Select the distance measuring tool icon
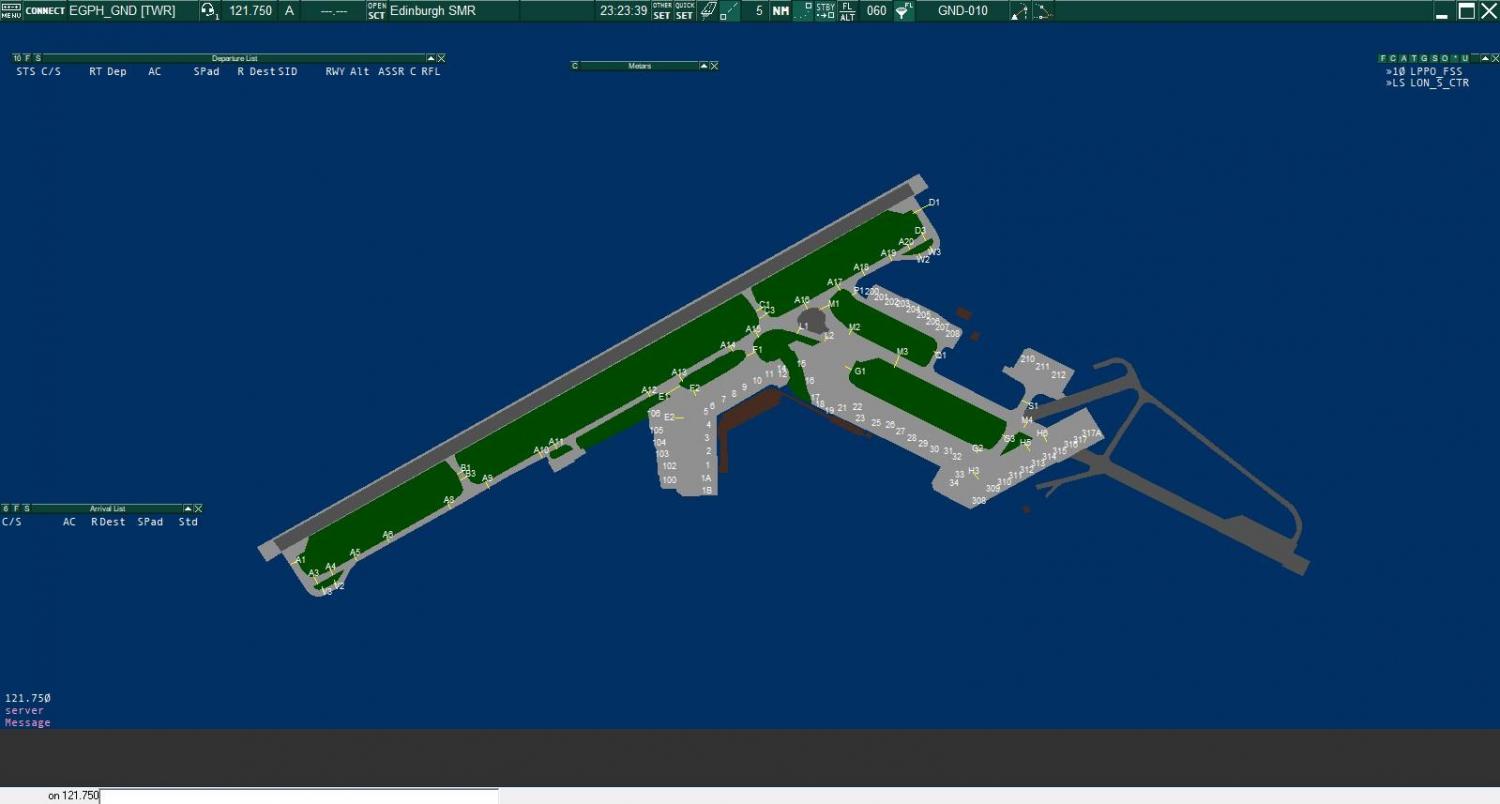 [x=1019, y=11]
